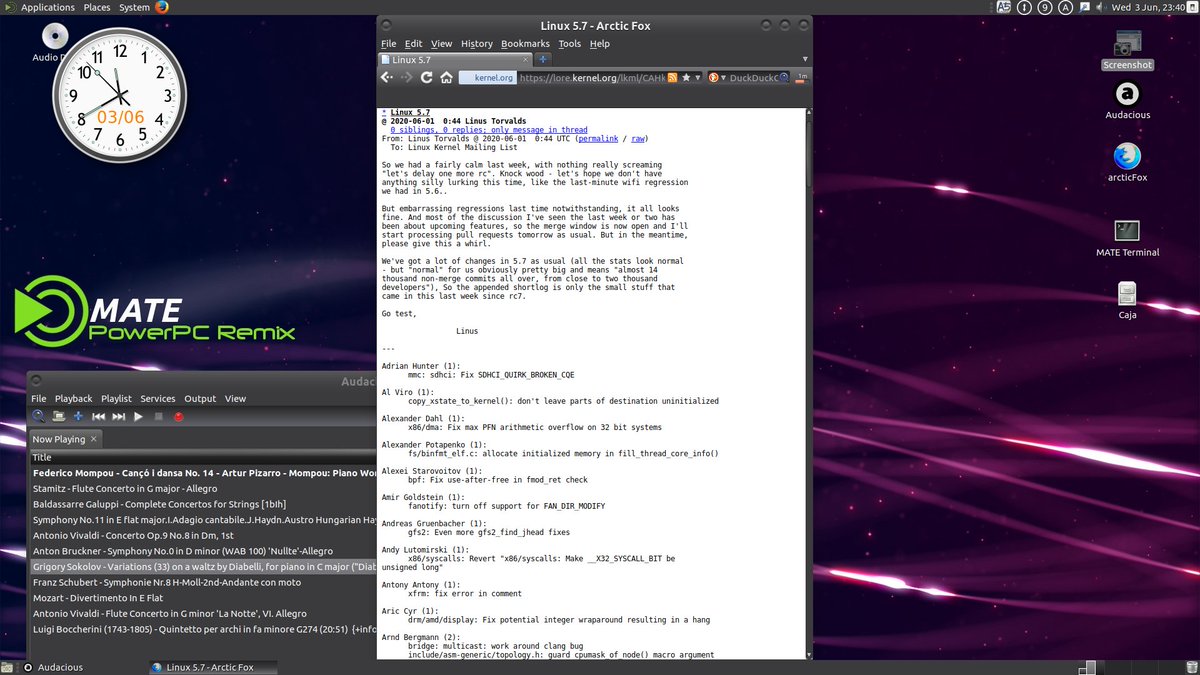Click Audacious search library magnifier icon
1200x675 pixels.
coord(39,416)
